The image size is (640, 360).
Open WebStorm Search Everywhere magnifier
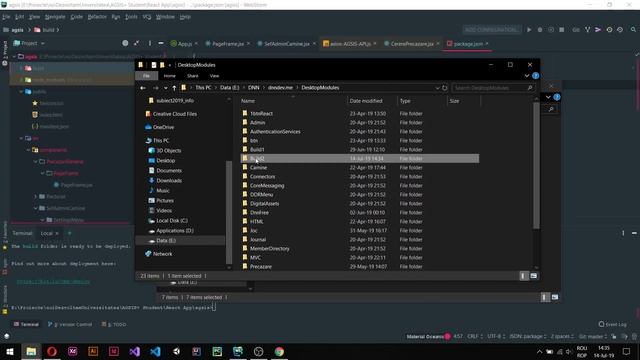tap(633, 30)
